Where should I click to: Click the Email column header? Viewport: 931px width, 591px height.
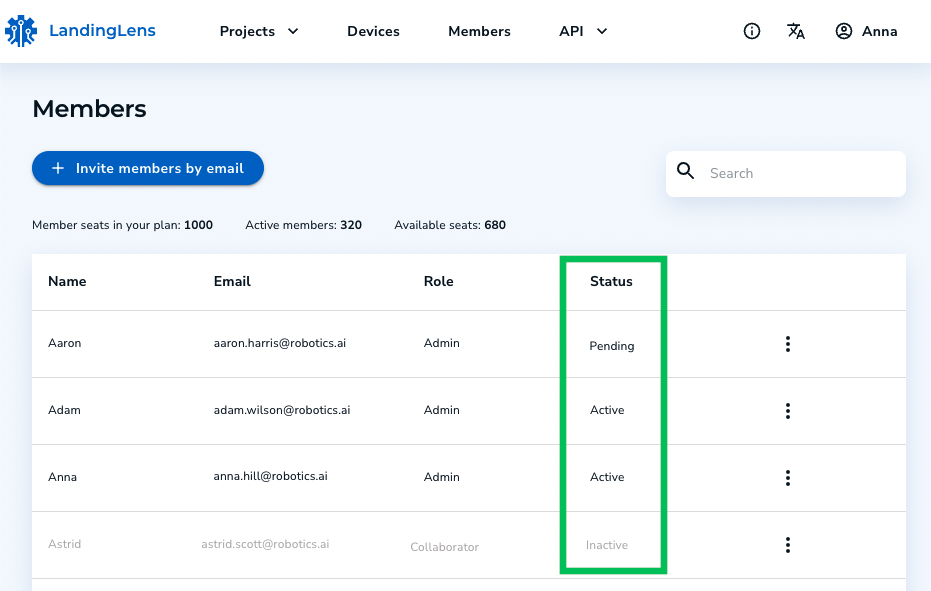coord(232,282)
